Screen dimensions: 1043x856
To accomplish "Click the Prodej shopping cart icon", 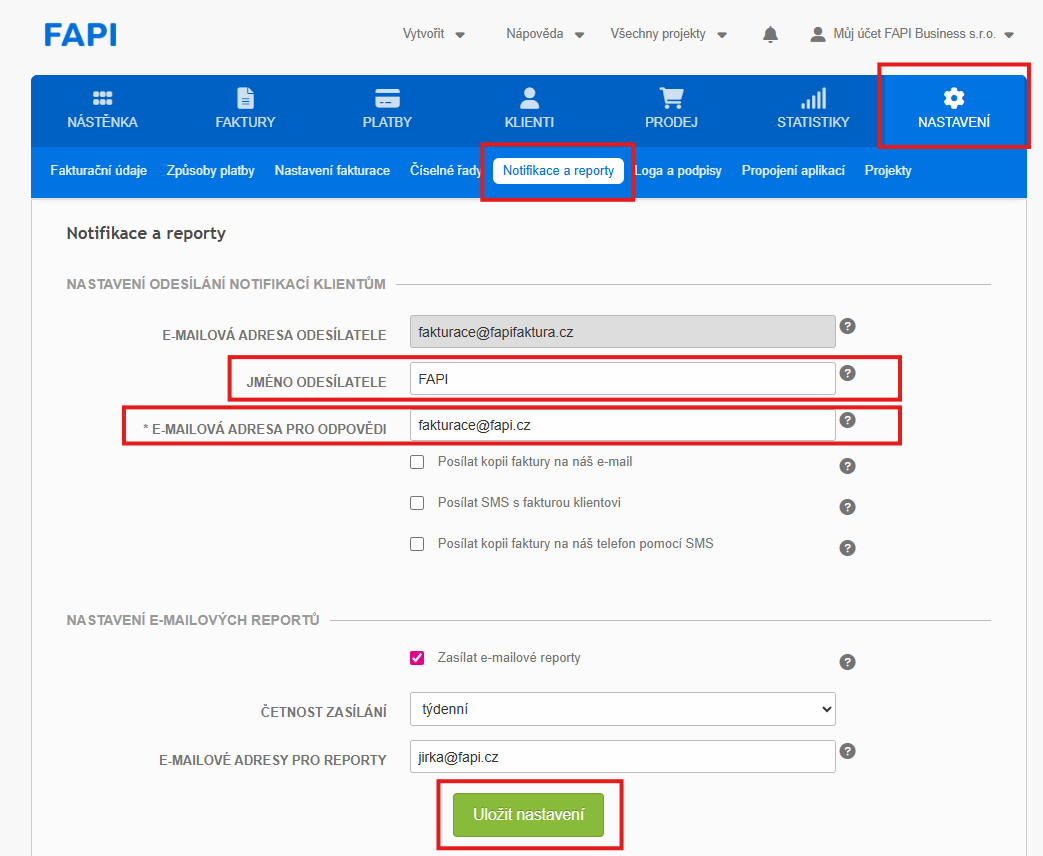I will 672,98.
